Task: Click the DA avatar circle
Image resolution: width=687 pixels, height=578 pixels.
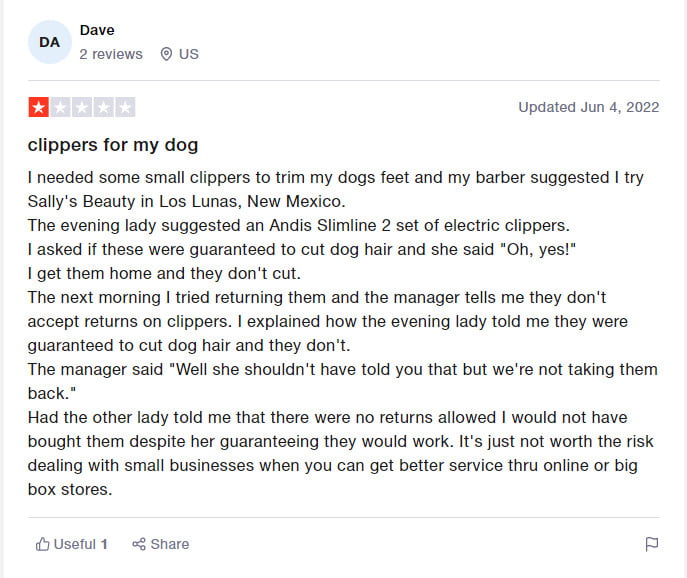Action: tap(50, 42)
